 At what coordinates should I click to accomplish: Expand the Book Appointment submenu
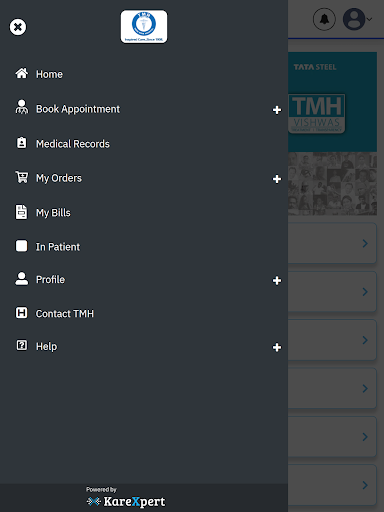277,110
